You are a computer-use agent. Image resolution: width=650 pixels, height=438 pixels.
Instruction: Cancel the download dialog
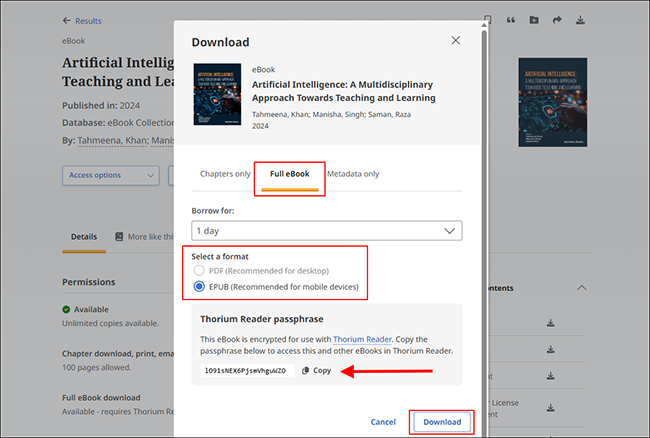click(x=383, y=422)
